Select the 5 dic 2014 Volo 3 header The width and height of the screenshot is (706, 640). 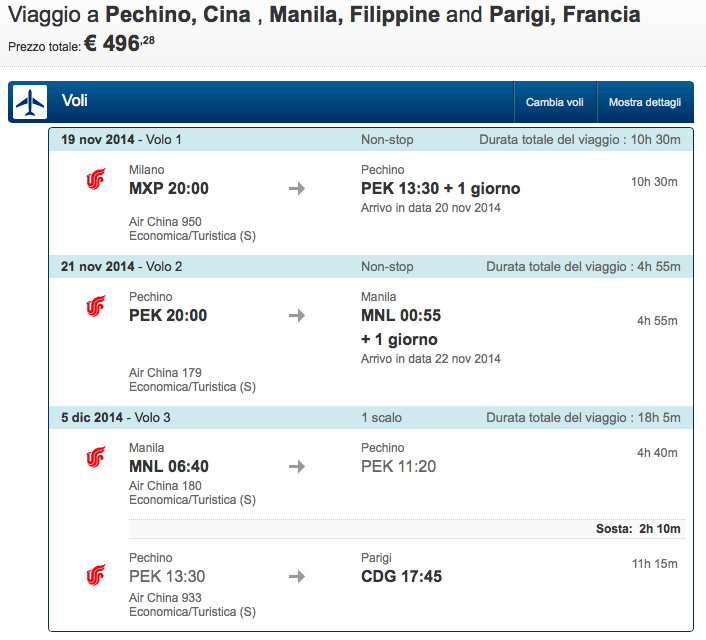[371, 418]
